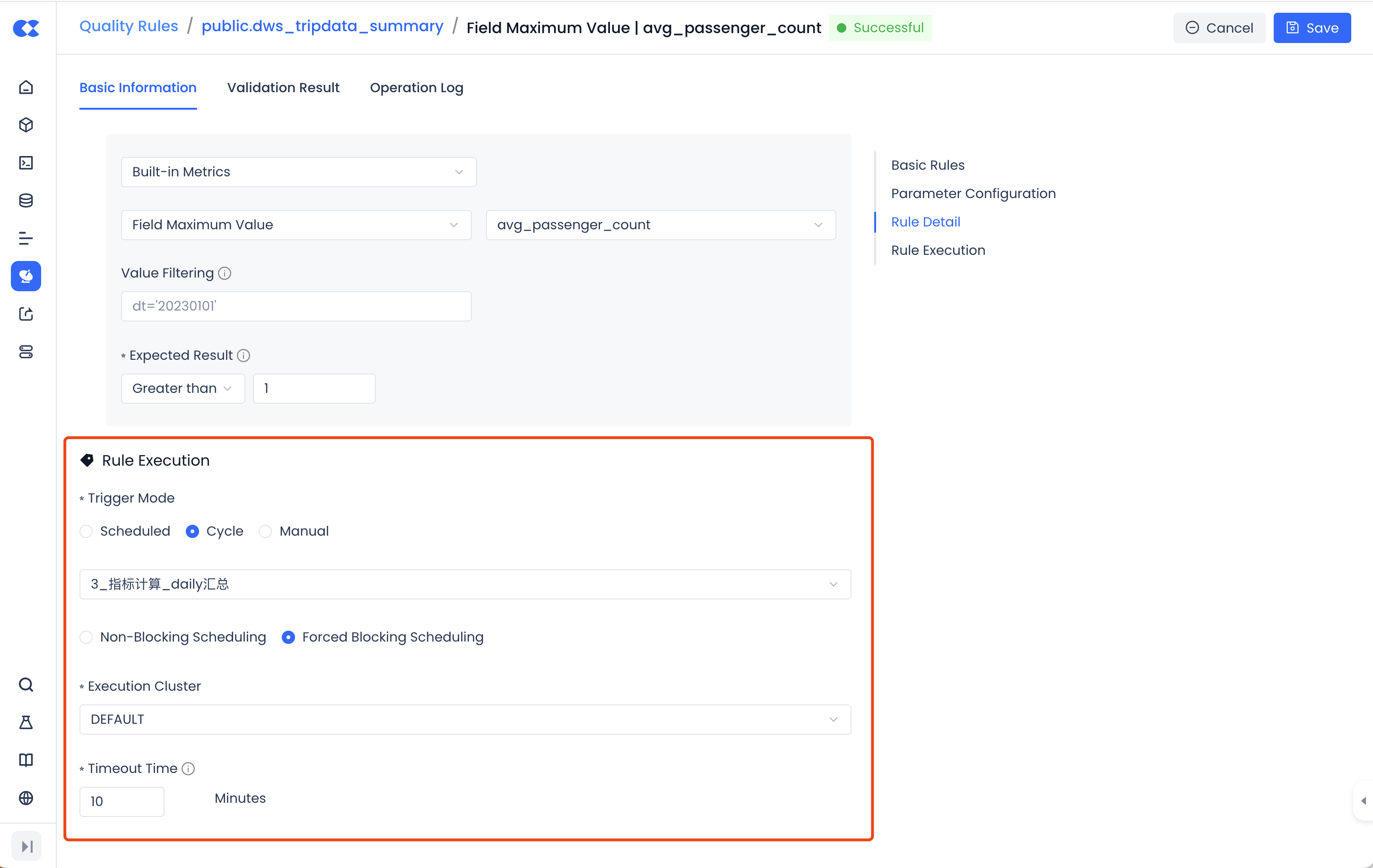Choose Non-Blocking Scheduling option
Screen dimensions: 1373x868
click(86, 637)
